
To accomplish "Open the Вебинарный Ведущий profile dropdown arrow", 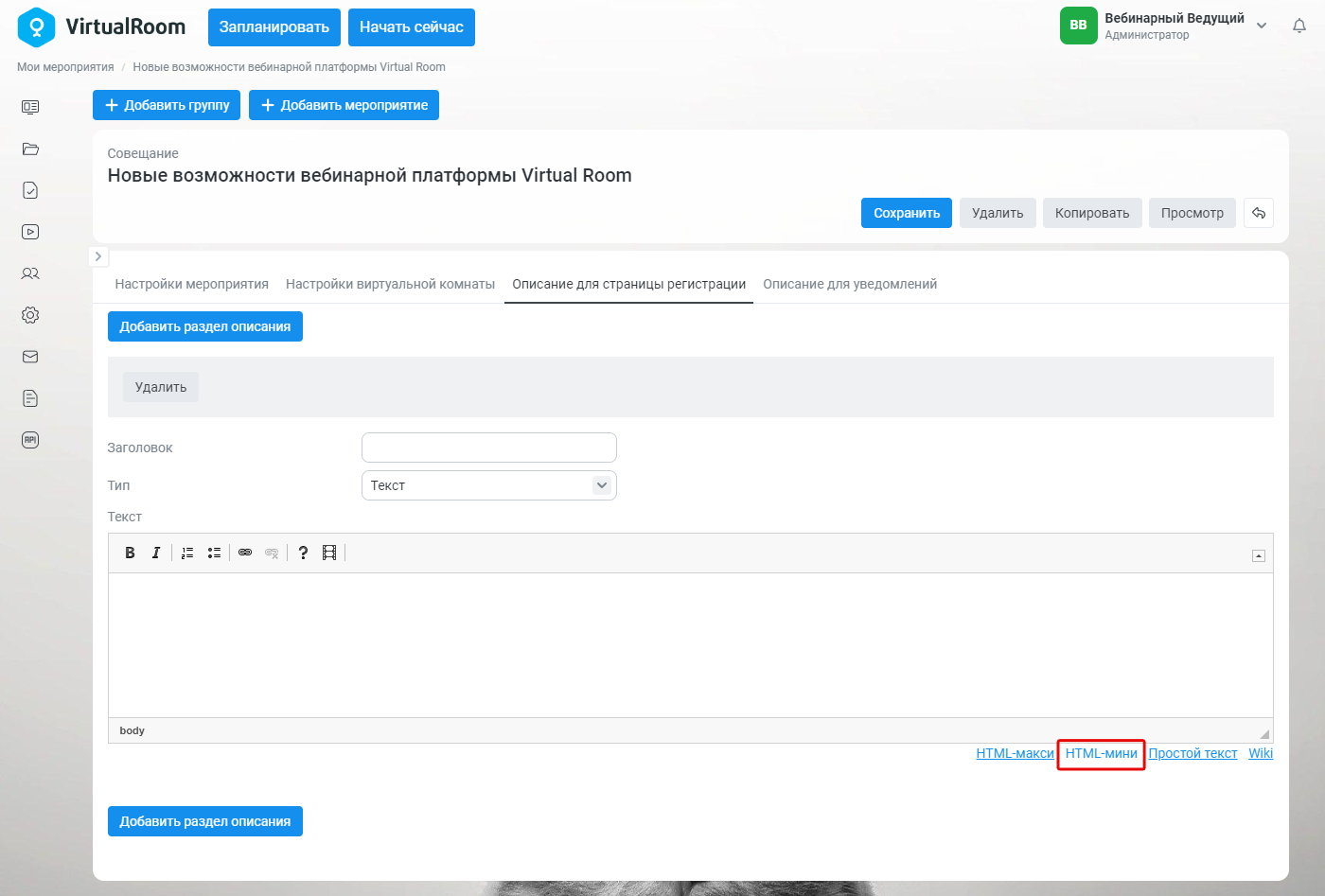I will [1262, 26].
